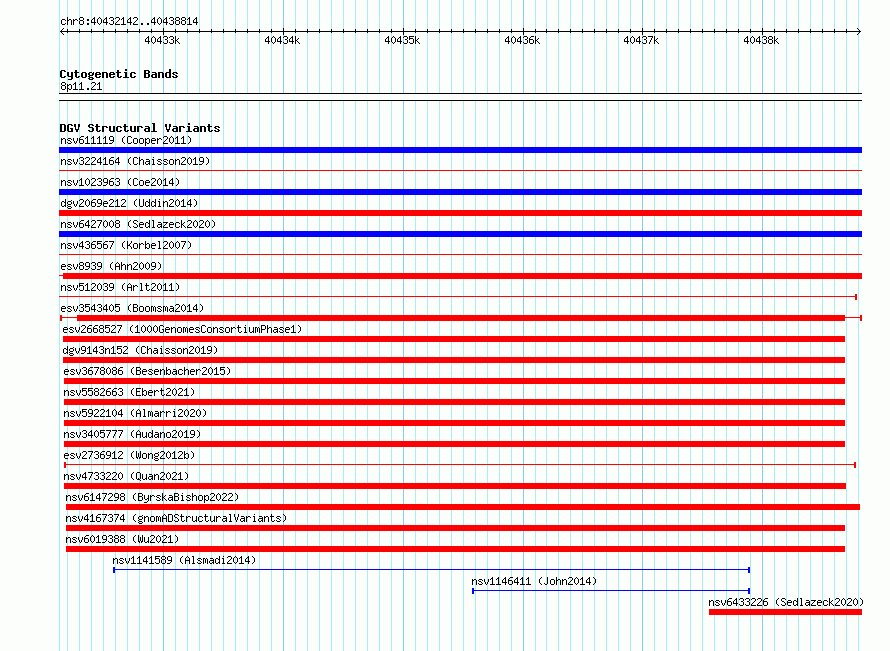Image resolution: width=890 pixels, height=651 pixels.
Task: Select the nsv1141589 (Alsmadi2014) blue line
Action: pos(431,570)
